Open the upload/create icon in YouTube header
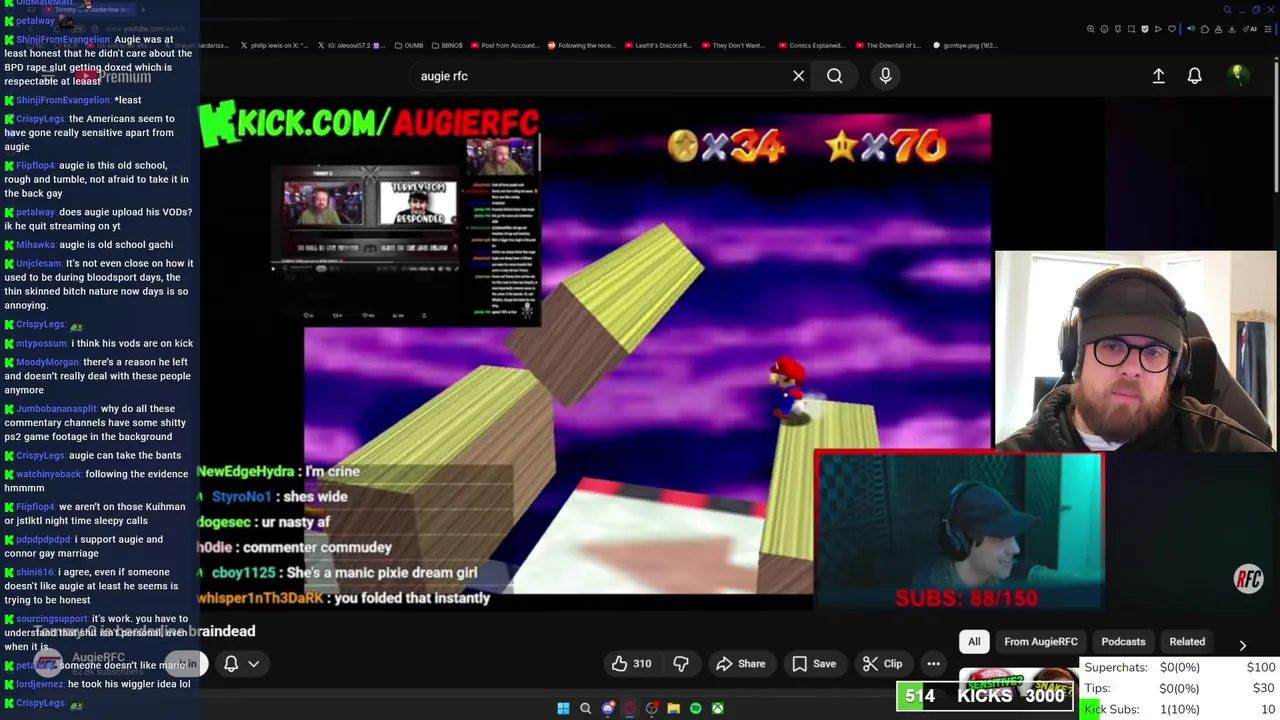1280x720 pixels. click(x=1158, y=76)
